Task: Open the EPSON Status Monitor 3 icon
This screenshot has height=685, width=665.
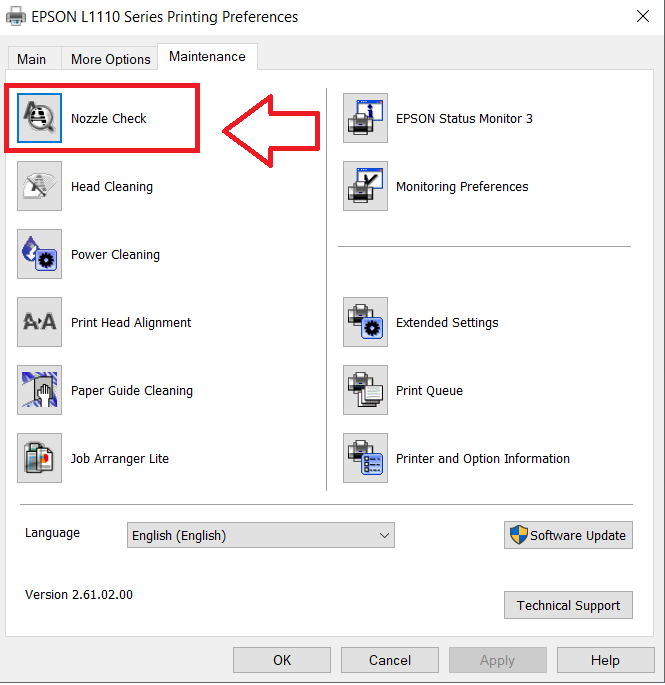Action: click(365, 119)
